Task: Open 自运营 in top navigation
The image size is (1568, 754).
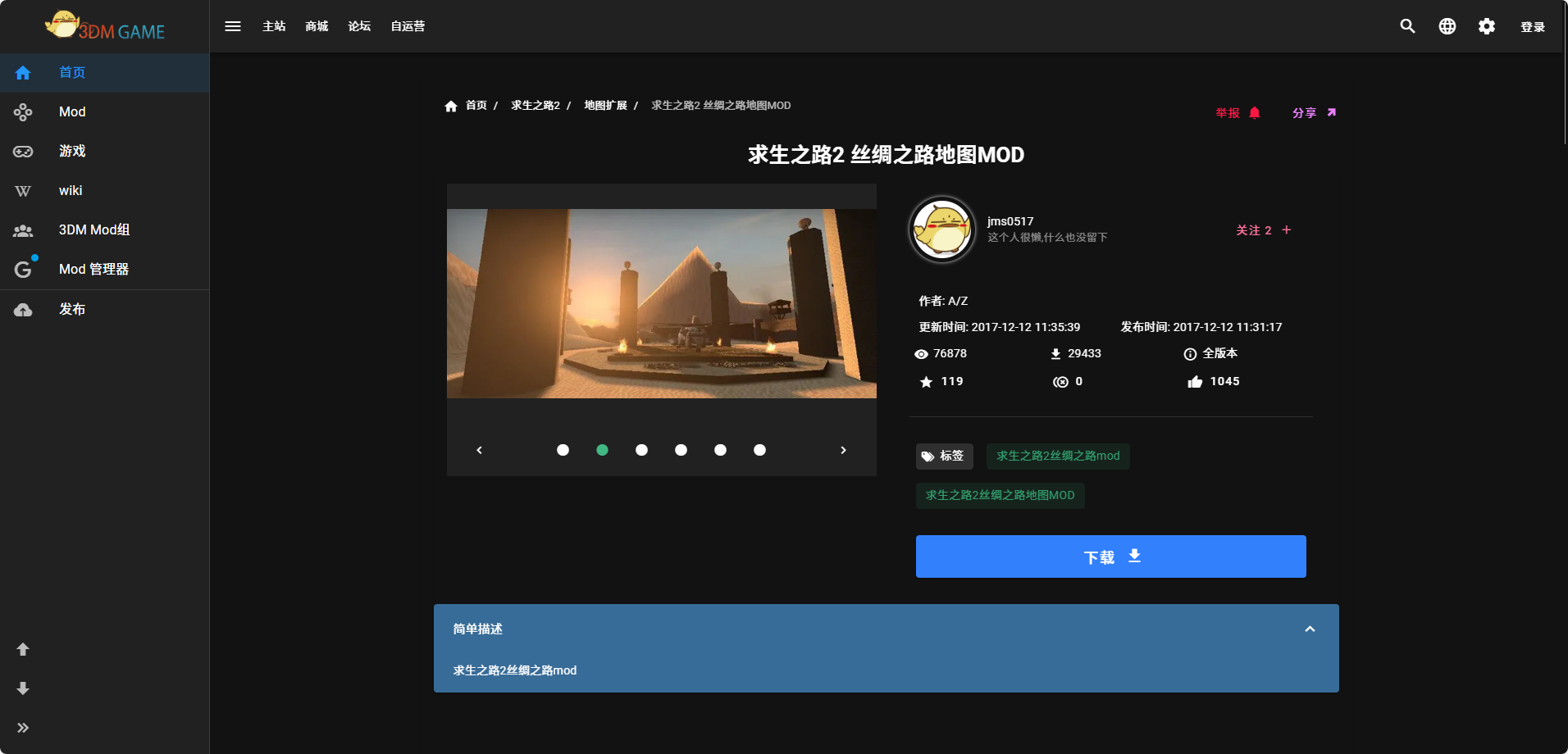Action: click(x=408, y=26)
